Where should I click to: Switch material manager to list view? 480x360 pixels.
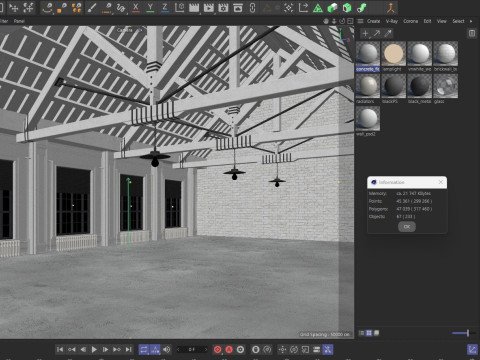point(362,333)
